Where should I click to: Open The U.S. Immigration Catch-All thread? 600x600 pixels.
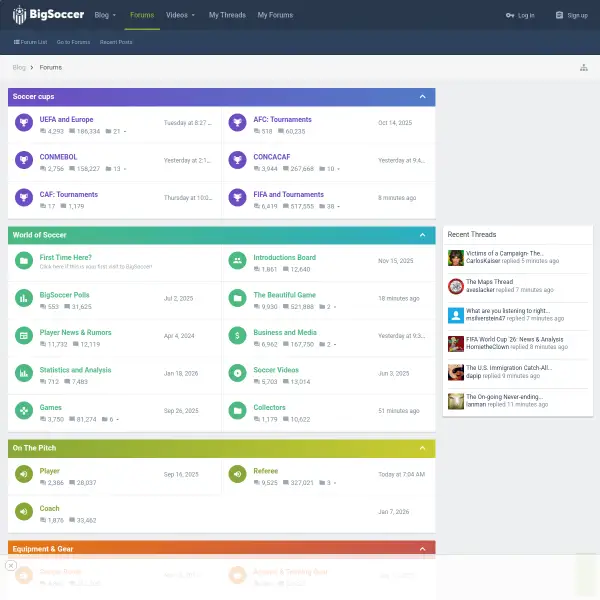pos(509,368)
